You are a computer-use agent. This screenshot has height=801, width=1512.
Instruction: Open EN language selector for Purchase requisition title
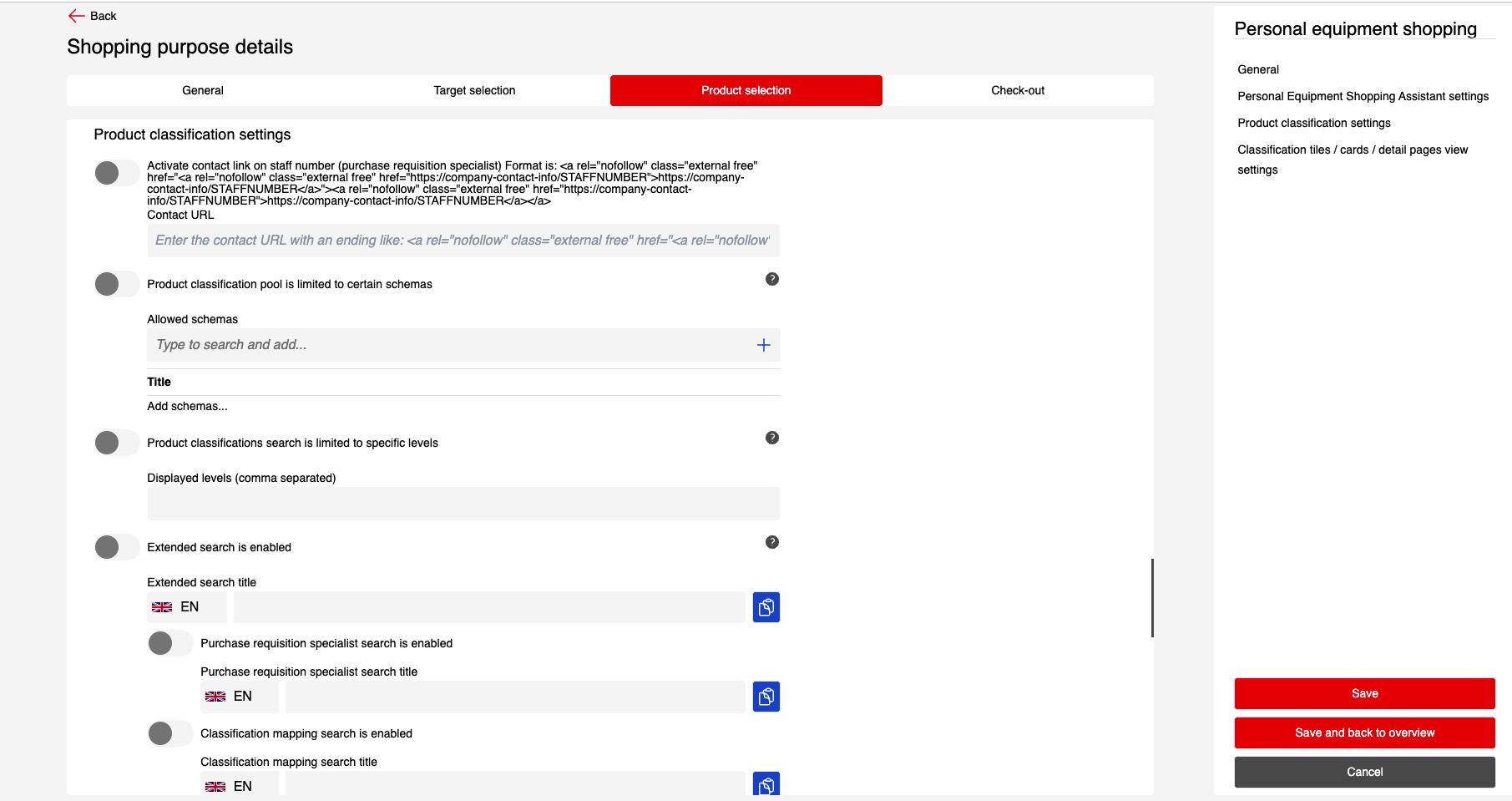pyautogui.click(x=240, y=697)
